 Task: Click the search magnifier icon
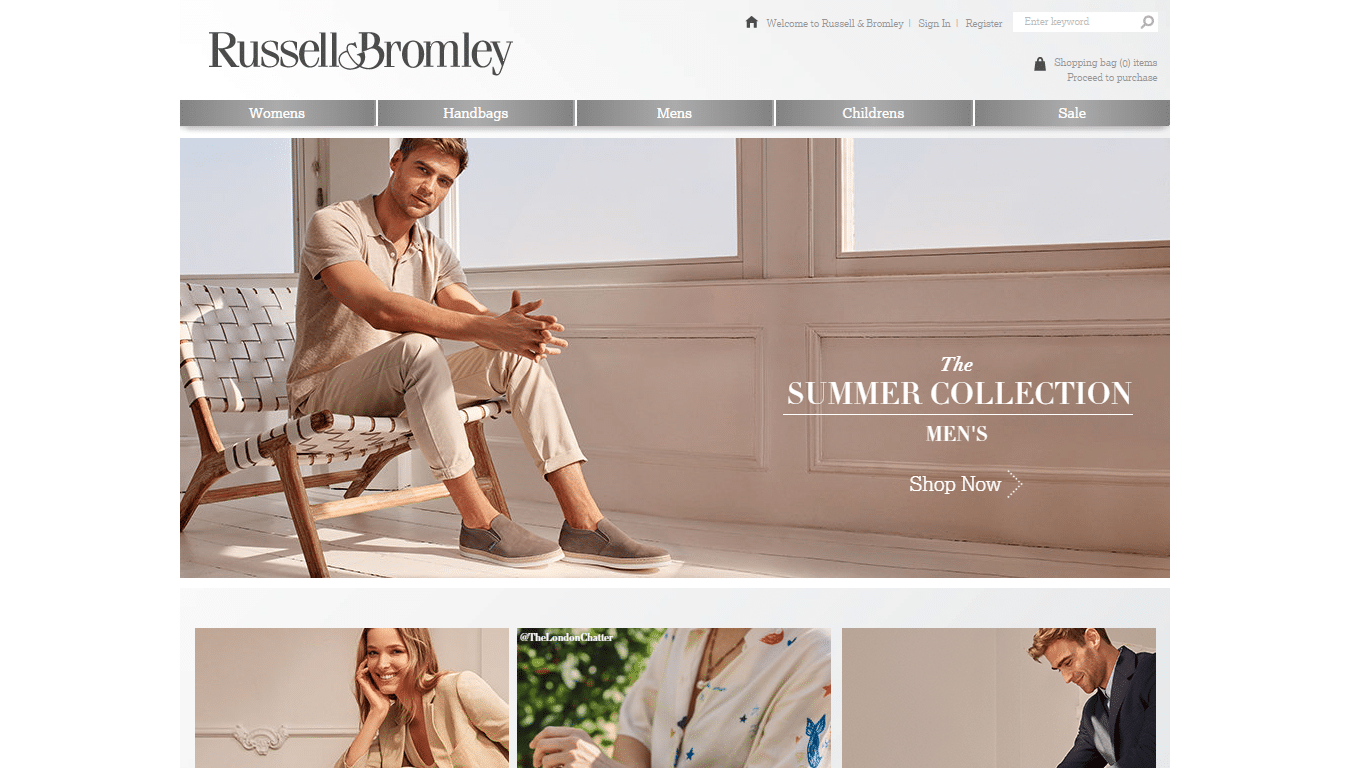(1147, 22)
